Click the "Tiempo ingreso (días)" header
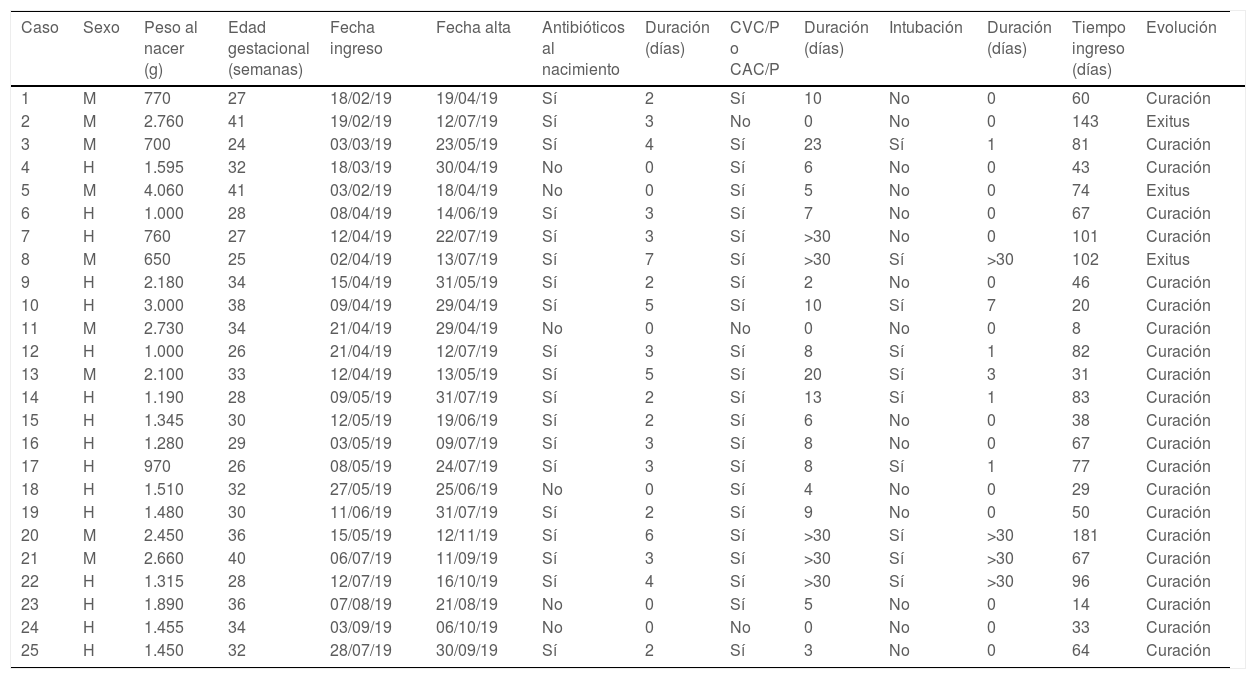The height and width of the screenshot is (679, 1256). tap(1098, 49)
